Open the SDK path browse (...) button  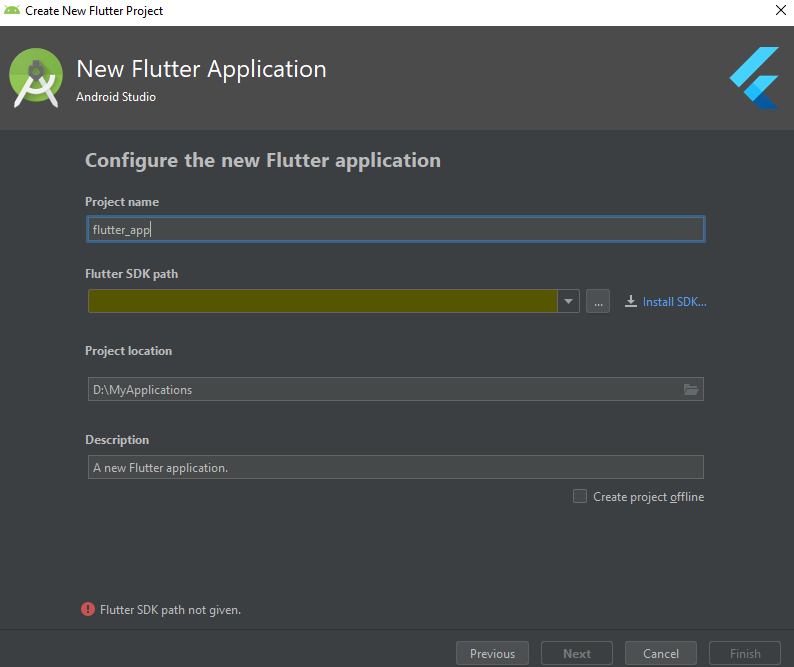point(598,301)
